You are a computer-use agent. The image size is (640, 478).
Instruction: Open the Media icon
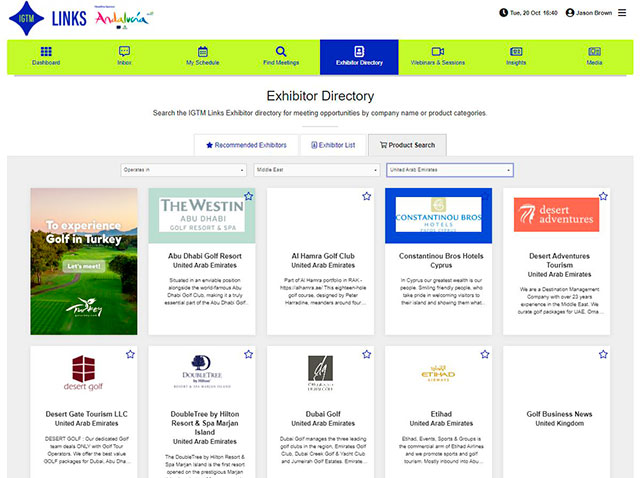(x=594, y=51)
